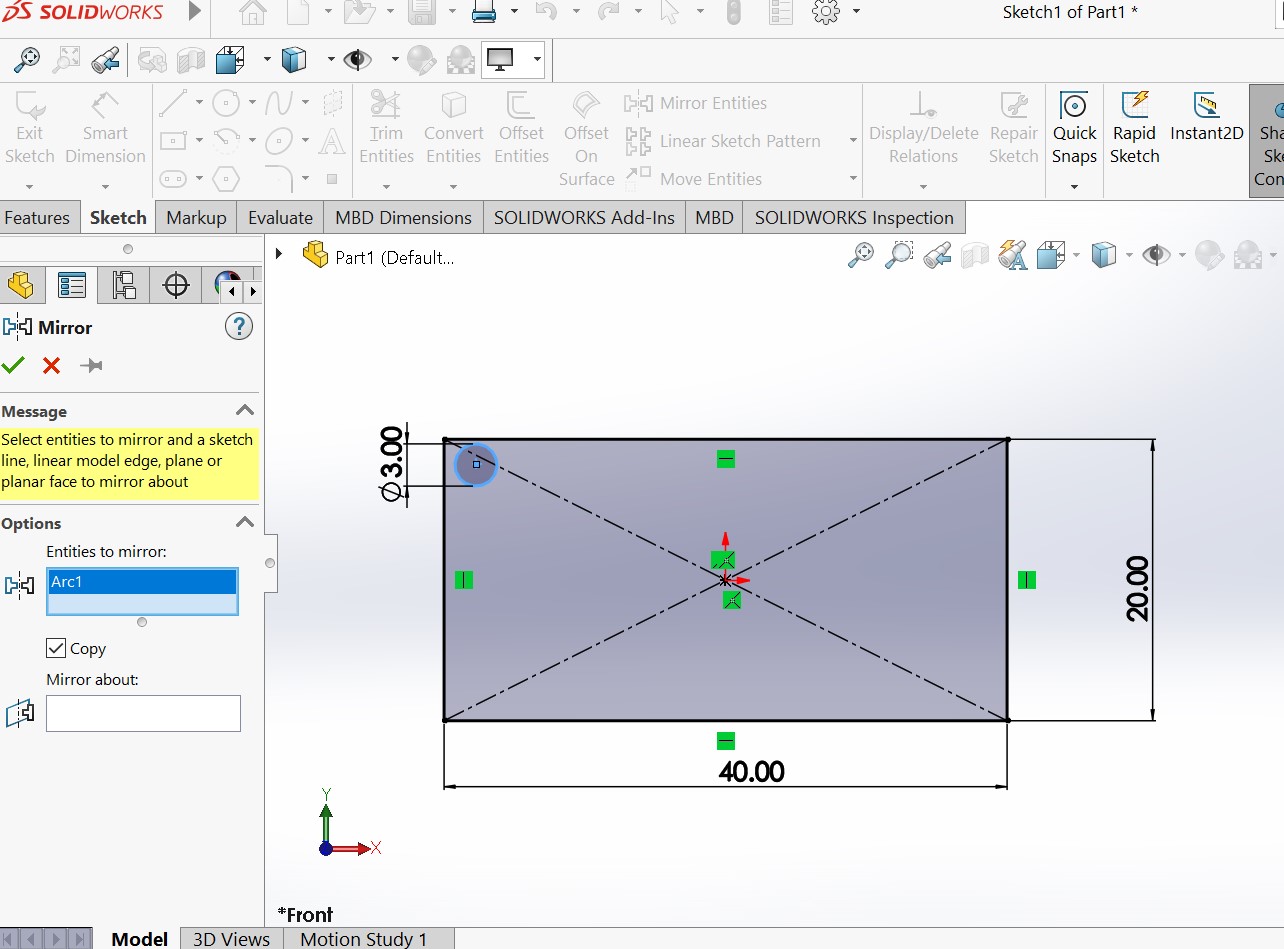Switch to the DimXpertManager crosshair tab icon
The height and width of the screenshot is (949, 1284).
176,285
